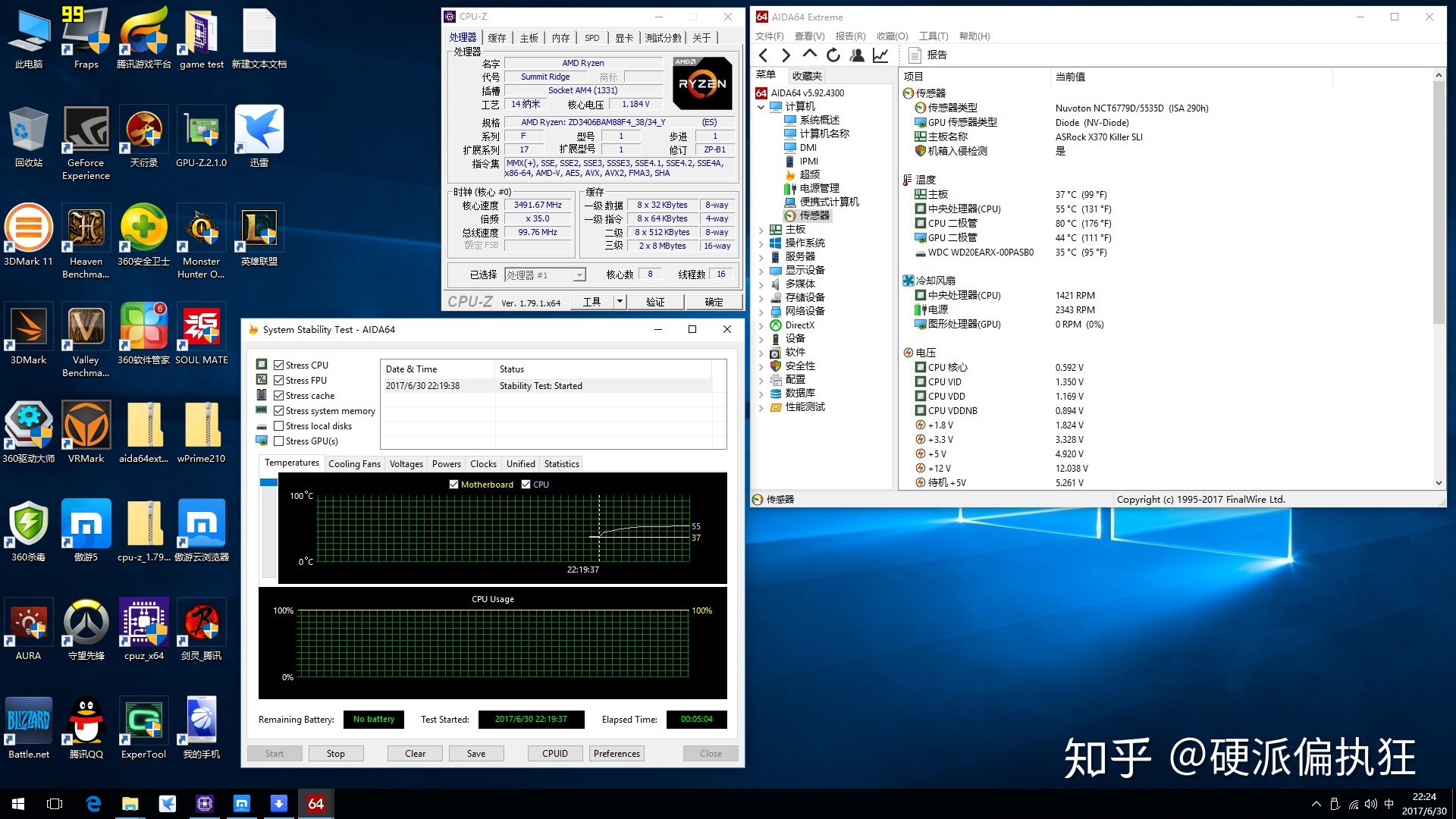Uncheck Stress CPU checkbox
This screenshot has width=1456, height=819.
(278, 365)
